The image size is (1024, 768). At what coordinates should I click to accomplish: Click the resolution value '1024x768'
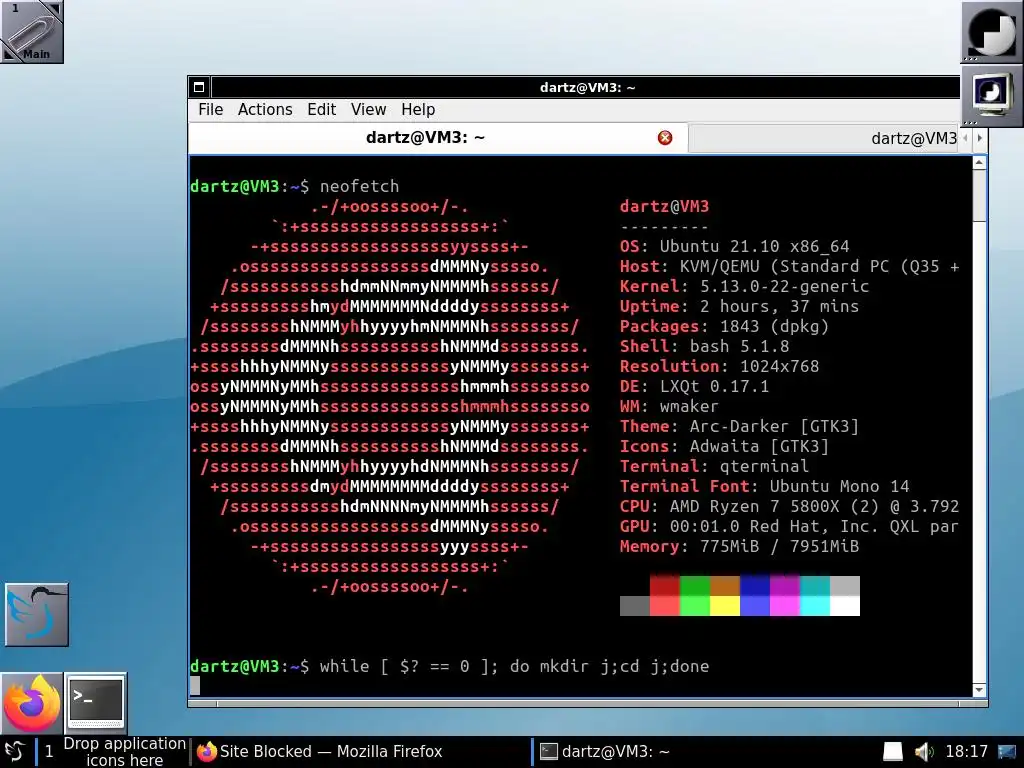point(779,366)
